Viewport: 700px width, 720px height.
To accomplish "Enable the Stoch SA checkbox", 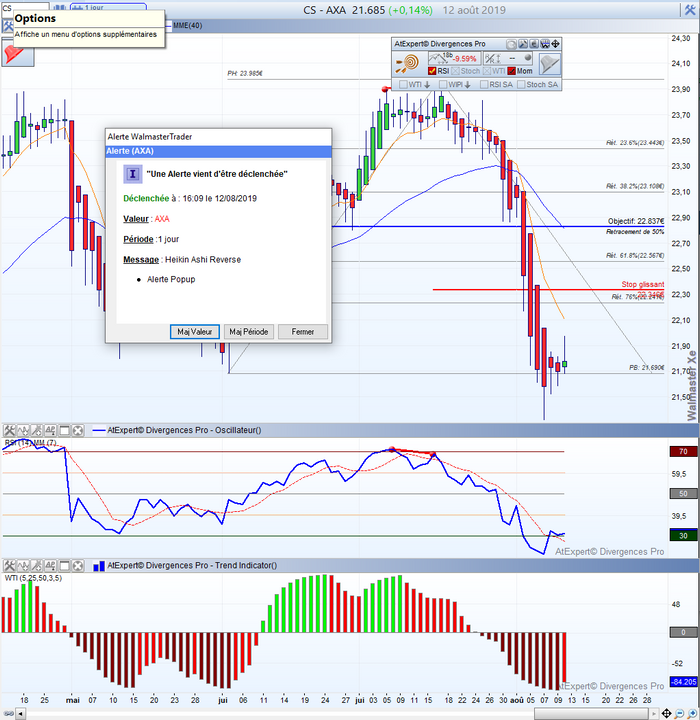I will pos(521,84).
